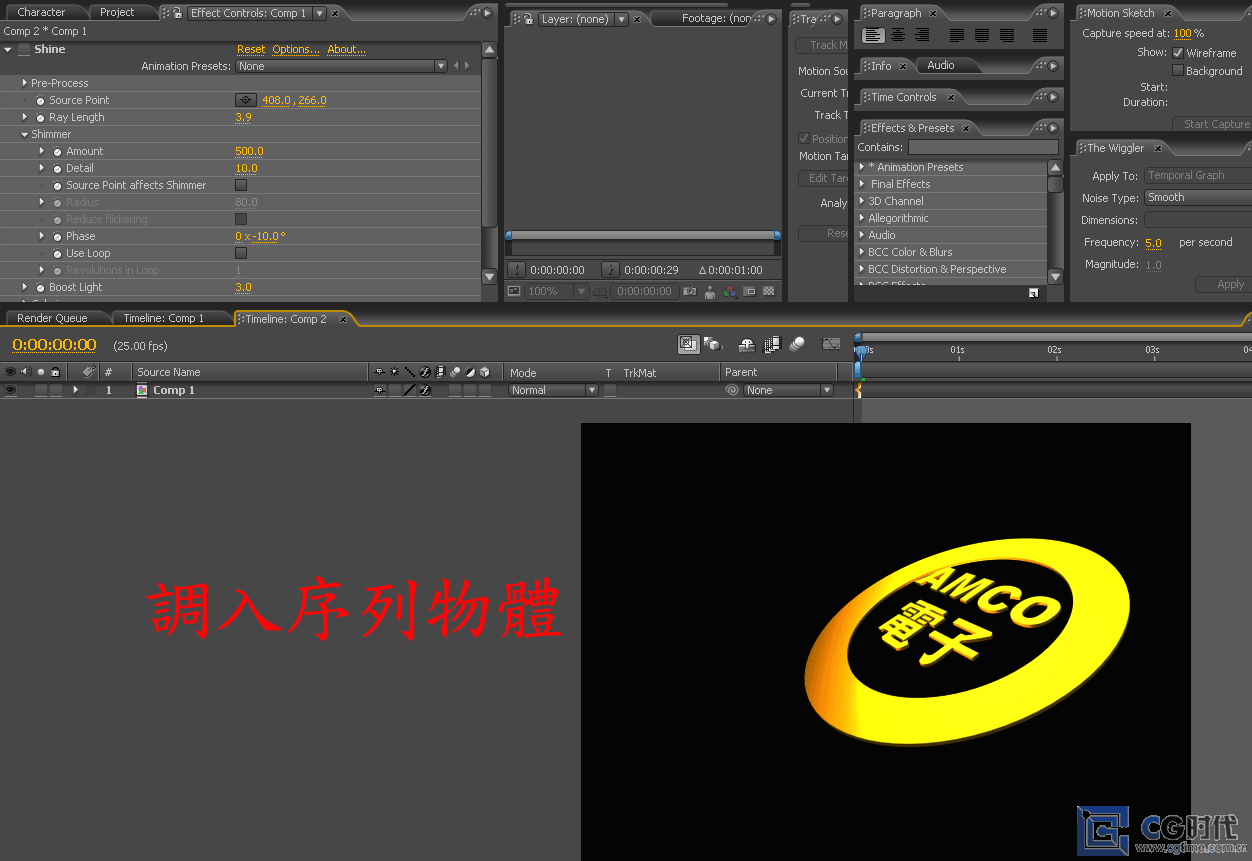Toggle the Phase stopwatch
This screenshot has width=1252, height=861.
tap(57, 237)
